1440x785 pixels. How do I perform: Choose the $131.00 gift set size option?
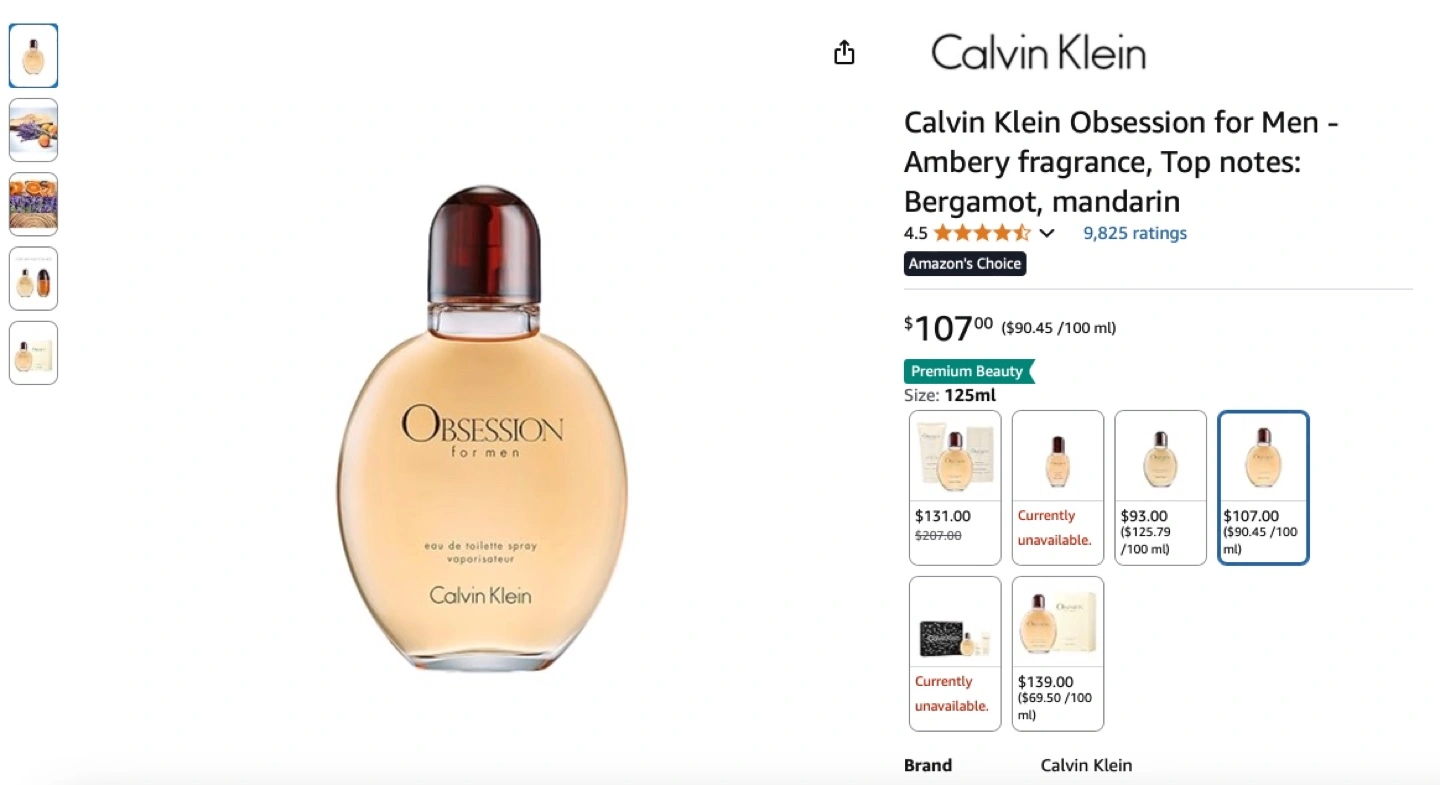pyautogui.click(x=955, y=488)
